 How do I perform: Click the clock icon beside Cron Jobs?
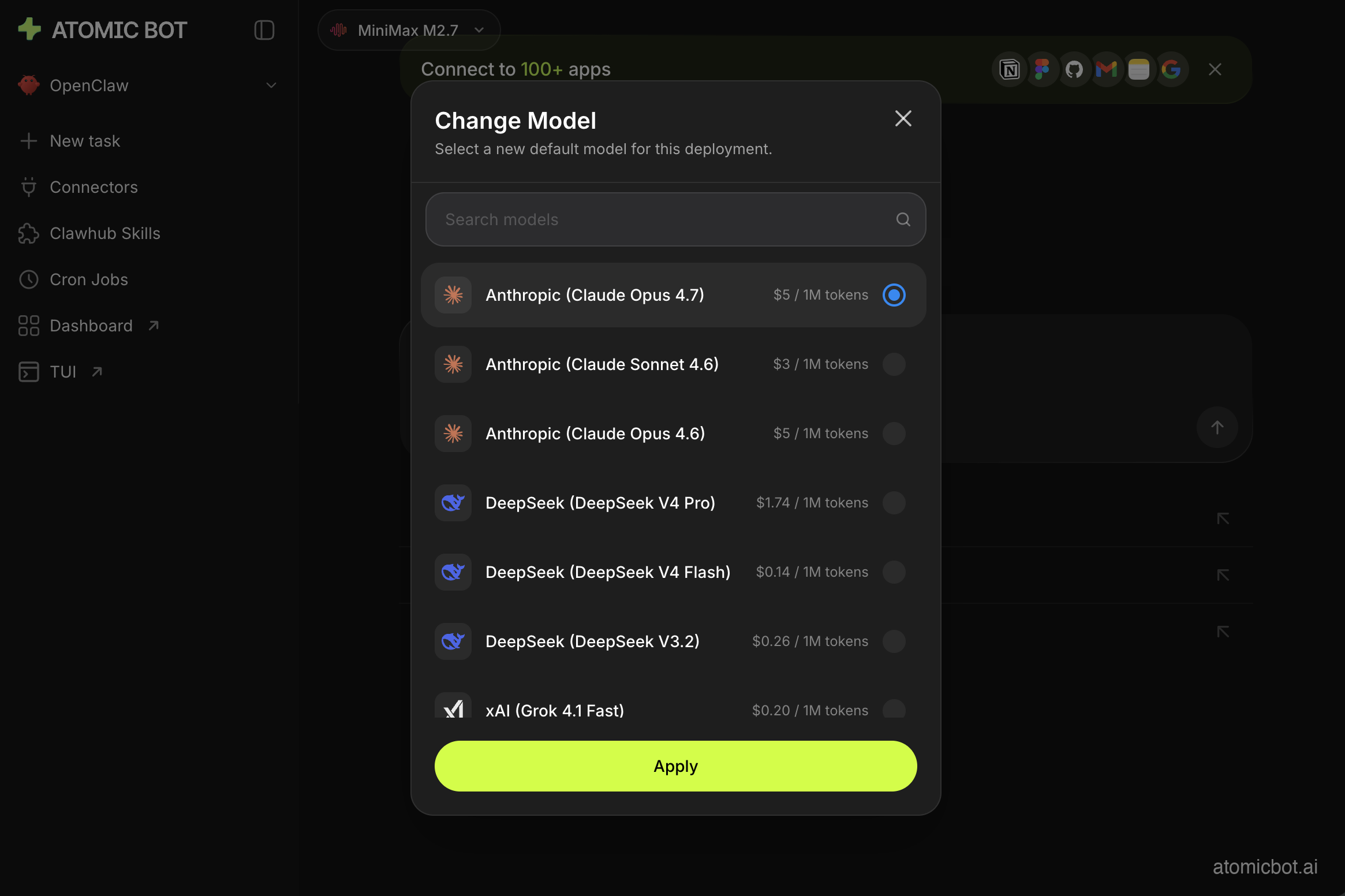pos(28,279)
